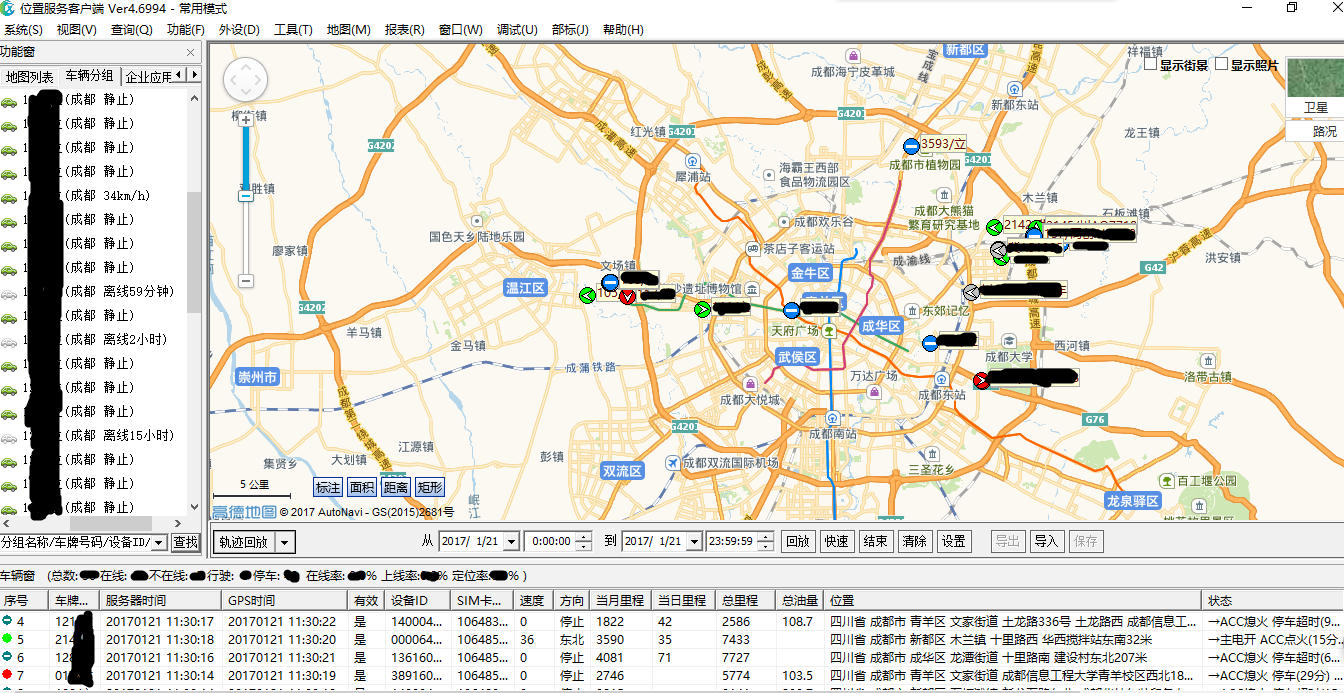Expand the 分组名称/车牌号码 search combo box
This screenshot has height=693, width=1344.
[x=160, y=542]
